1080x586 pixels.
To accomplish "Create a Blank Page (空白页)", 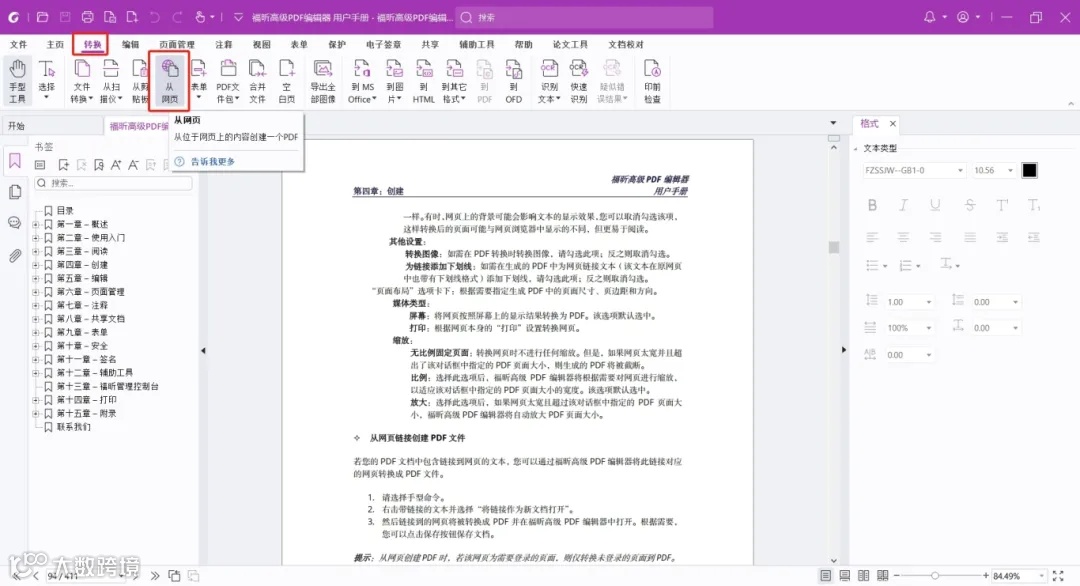I will [287, 81].
